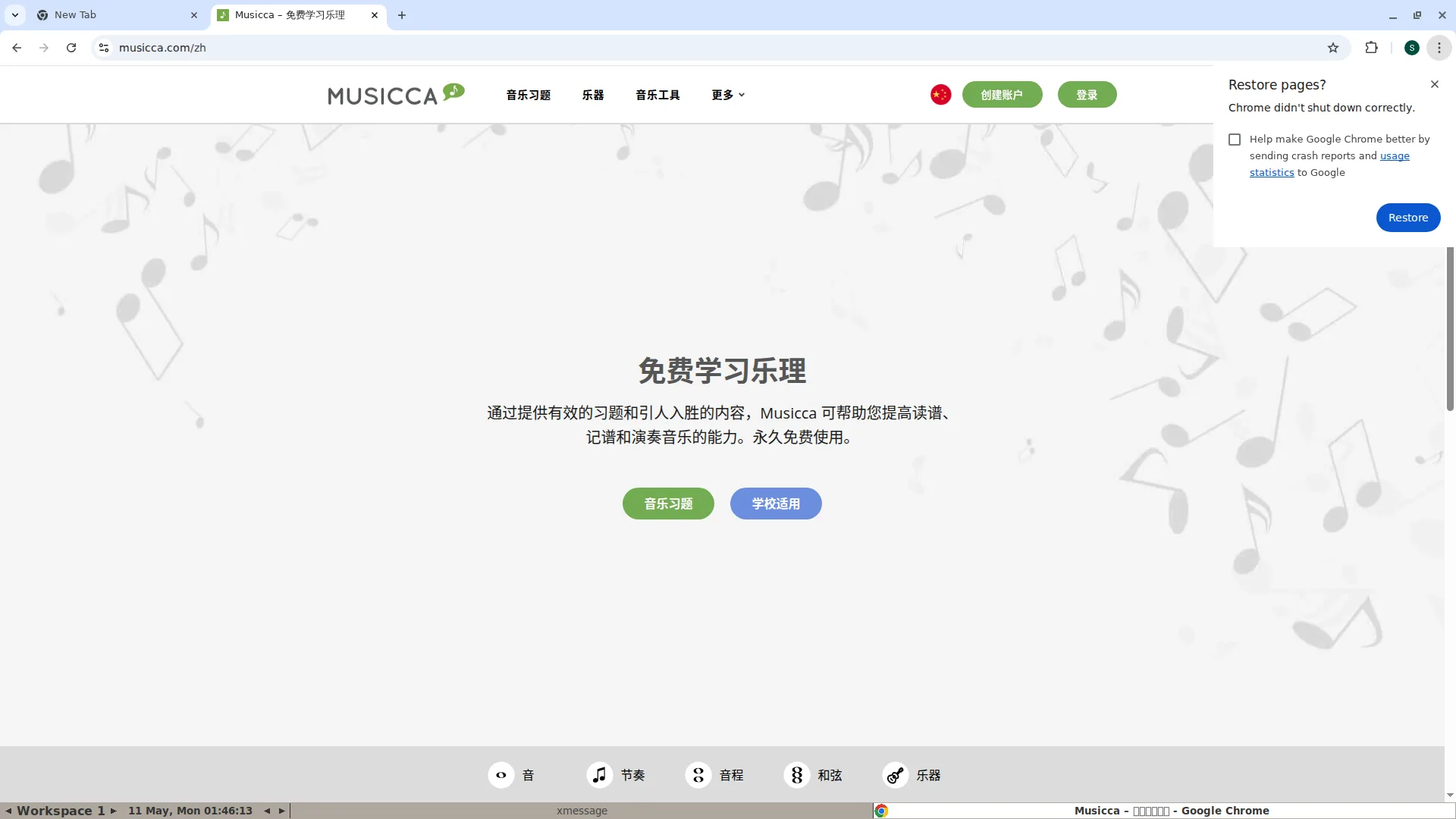Click scrollbar down arrow at bottom
This screenshot has height=819, width=1456.
1450,795
